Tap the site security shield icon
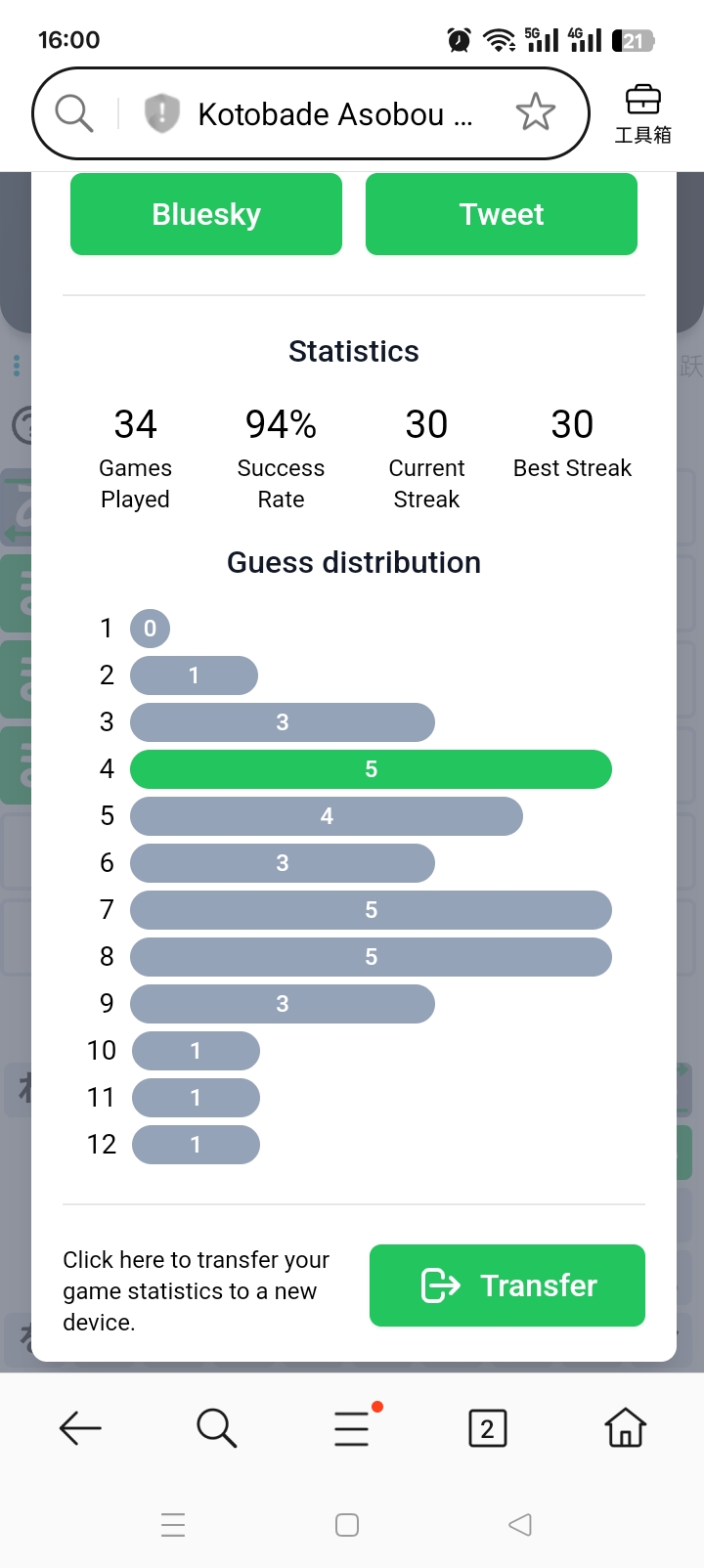Viewport: 704px width, 1568px height. click(x=162, y=113)
